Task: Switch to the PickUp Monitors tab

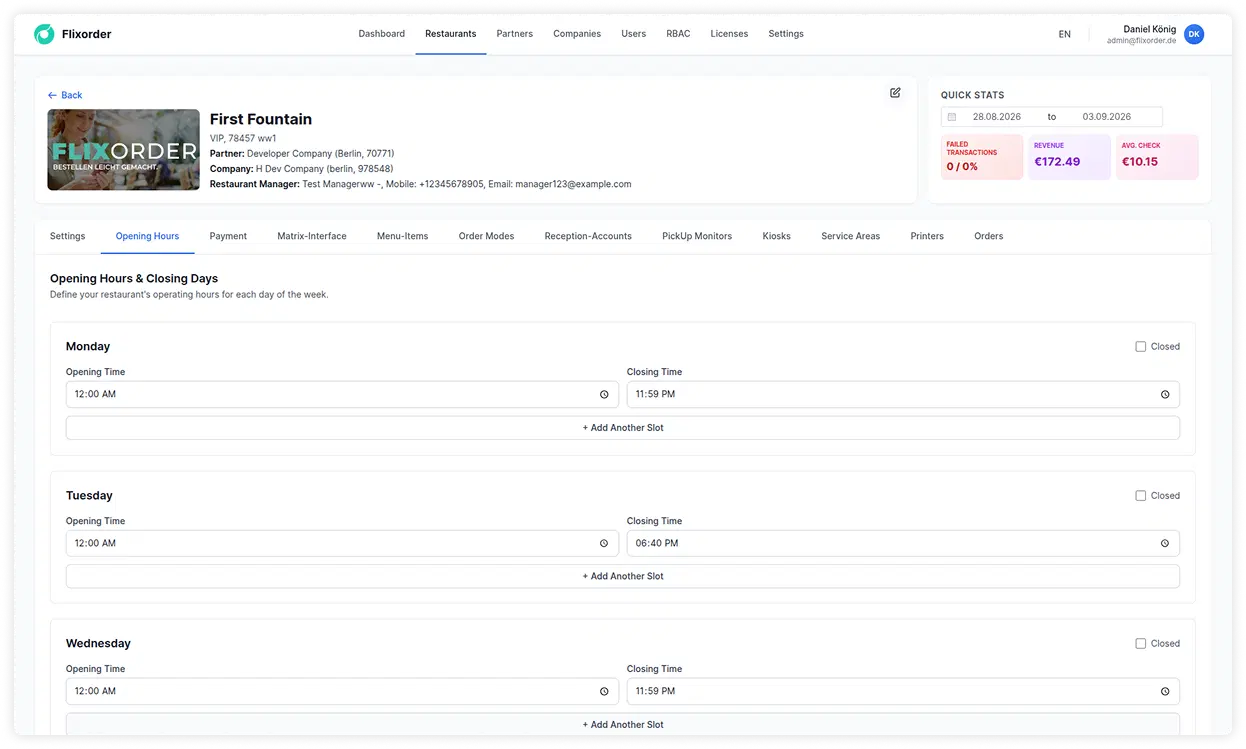Action: click(x=697, y=237)
